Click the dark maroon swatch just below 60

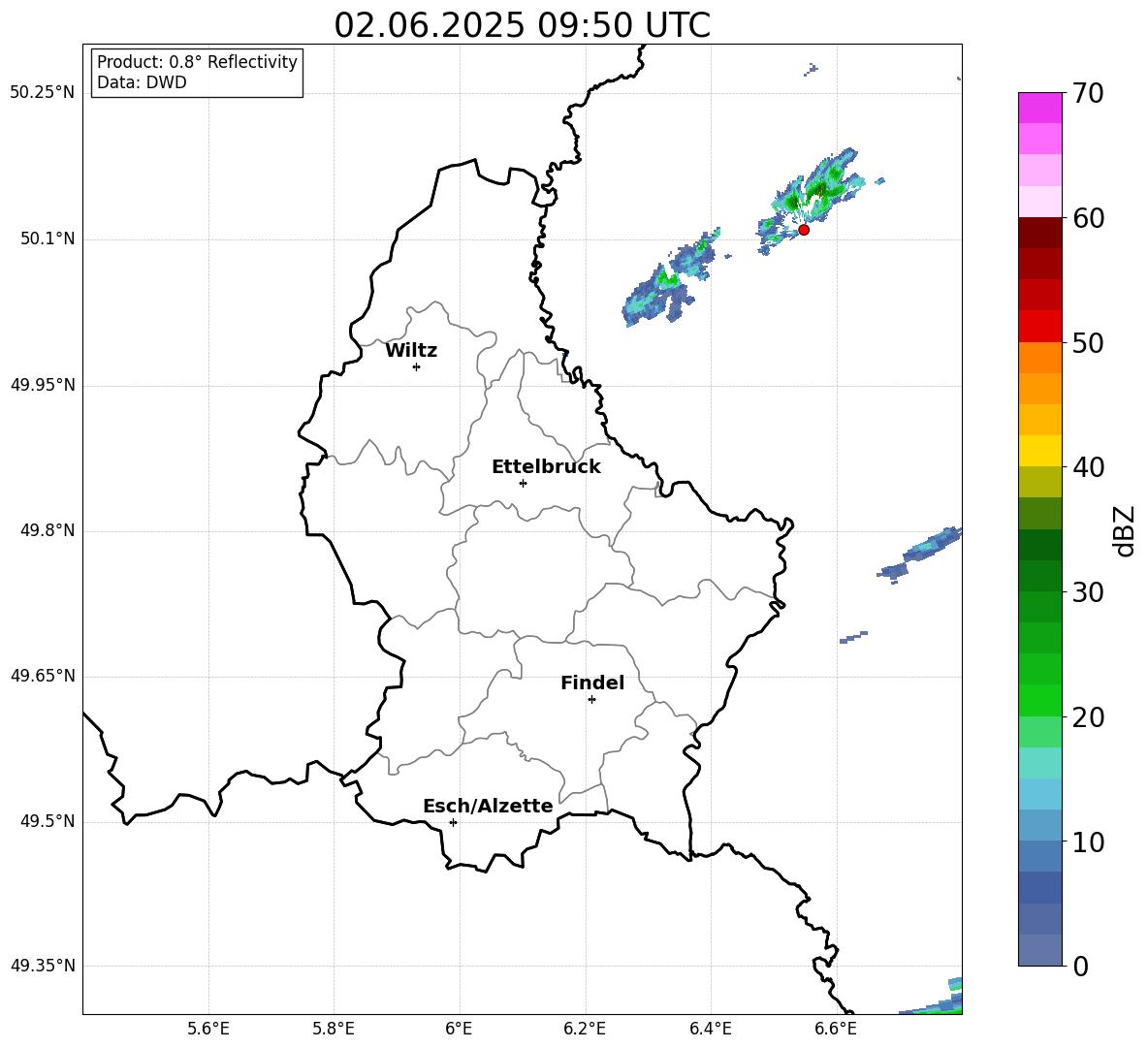click(1039, 233)
